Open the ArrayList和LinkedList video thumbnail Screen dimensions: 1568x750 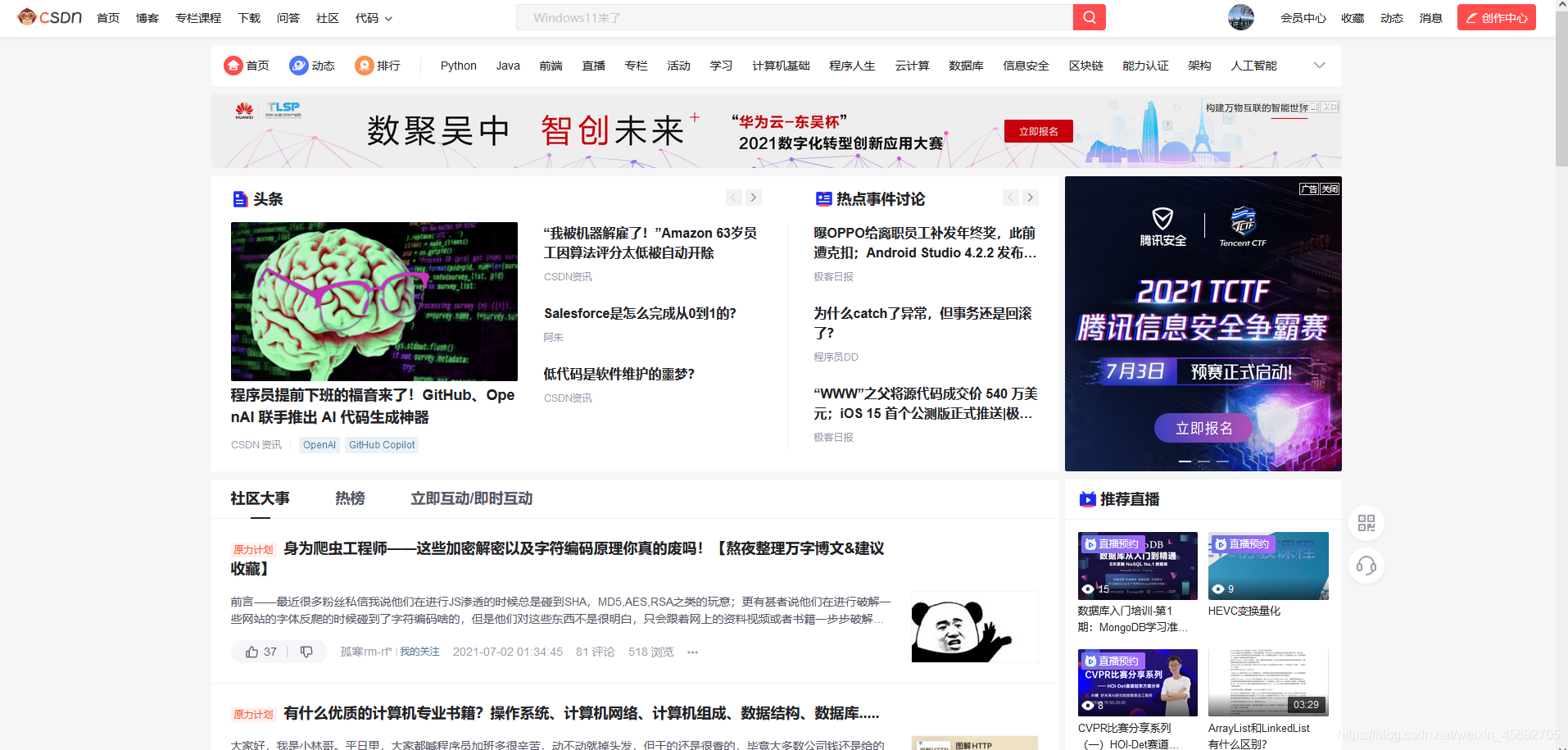(x=1268, y=683)
